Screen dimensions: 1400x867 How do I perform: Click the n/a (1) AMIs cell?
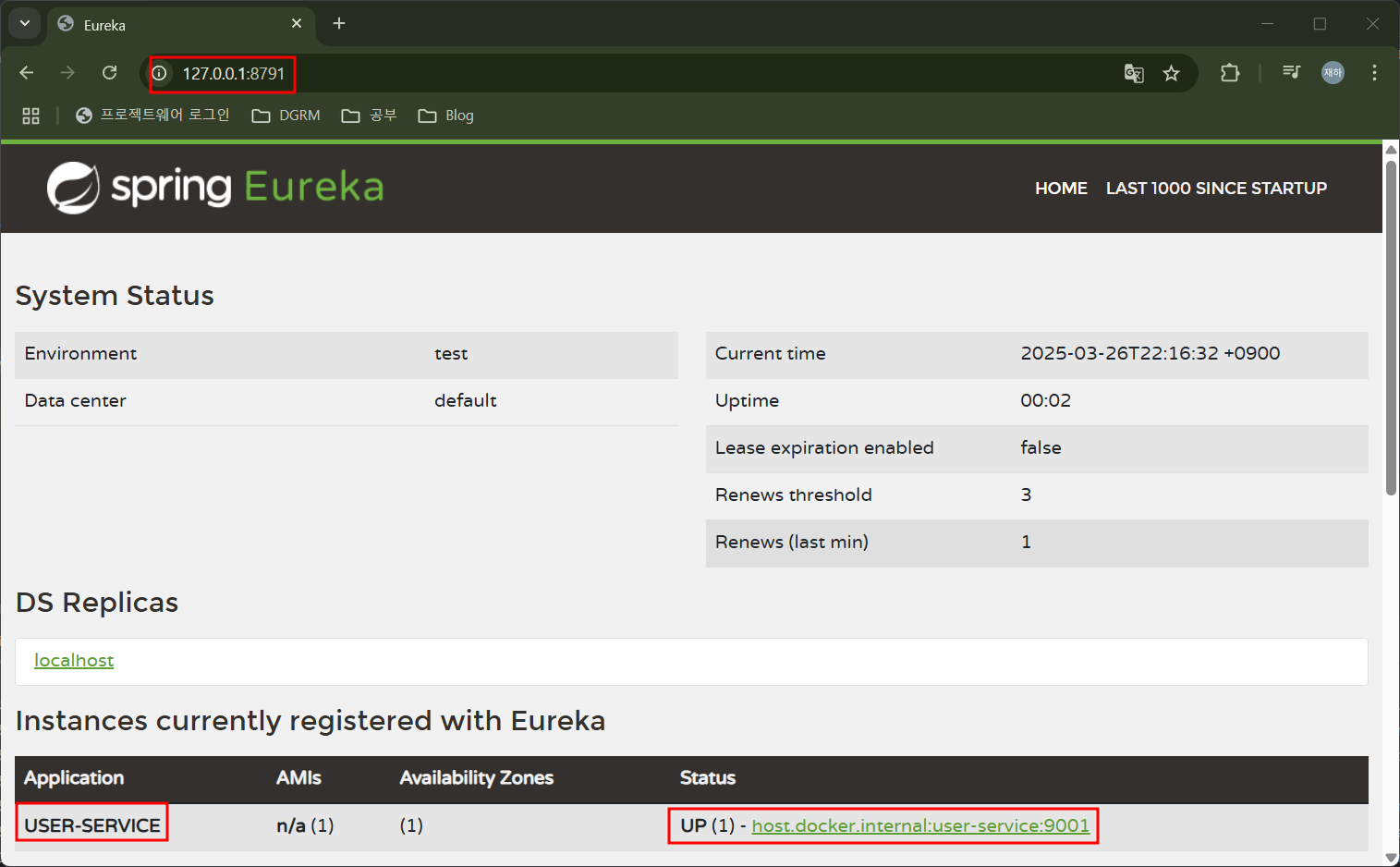305,825
